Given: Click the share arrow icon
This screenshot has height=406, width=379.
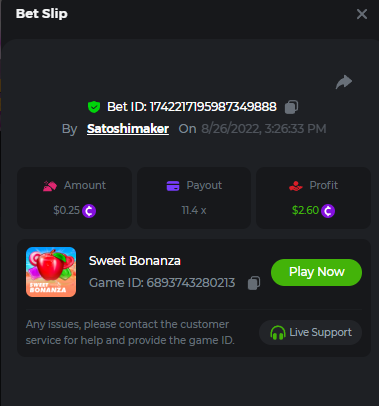Looking at the screenshot, I should [344, 82].
